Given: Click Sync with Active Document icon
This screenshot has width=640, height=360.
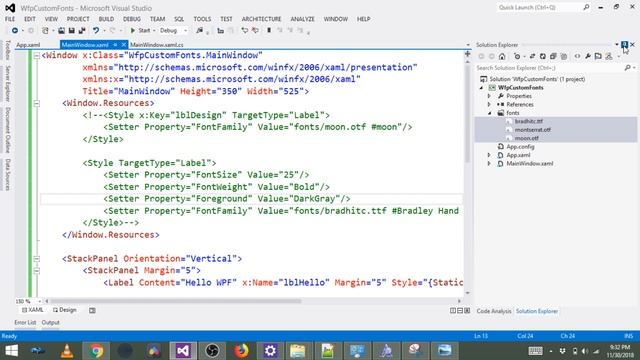Looking at the screenshot, I should tap(532, 56).
